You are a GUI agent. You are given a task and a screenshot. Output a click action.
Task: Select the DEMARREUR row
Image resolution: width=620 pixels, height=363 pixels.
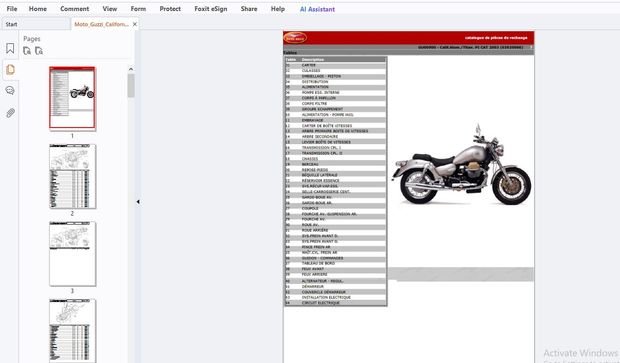[x=335, y=286]
